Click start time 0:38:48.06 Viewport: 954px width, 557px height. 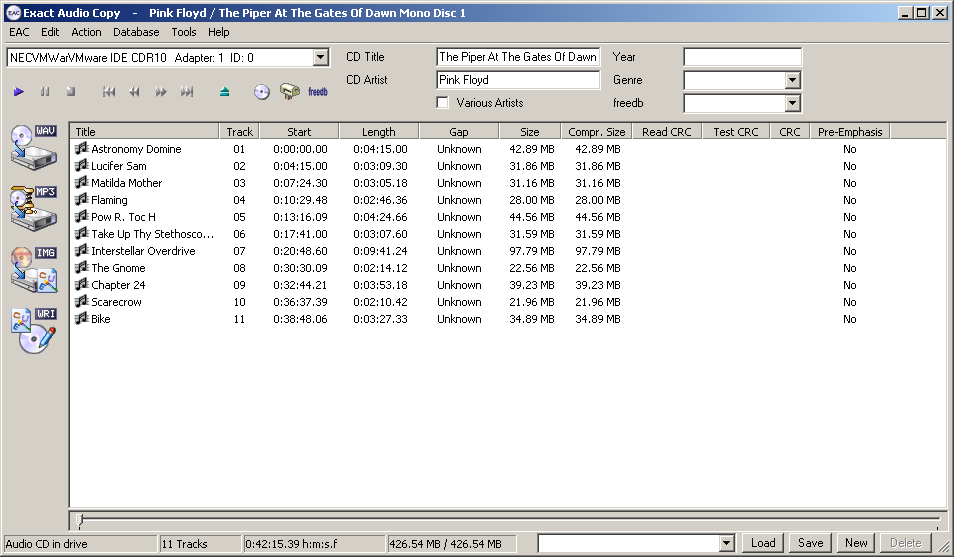(300, 319)
